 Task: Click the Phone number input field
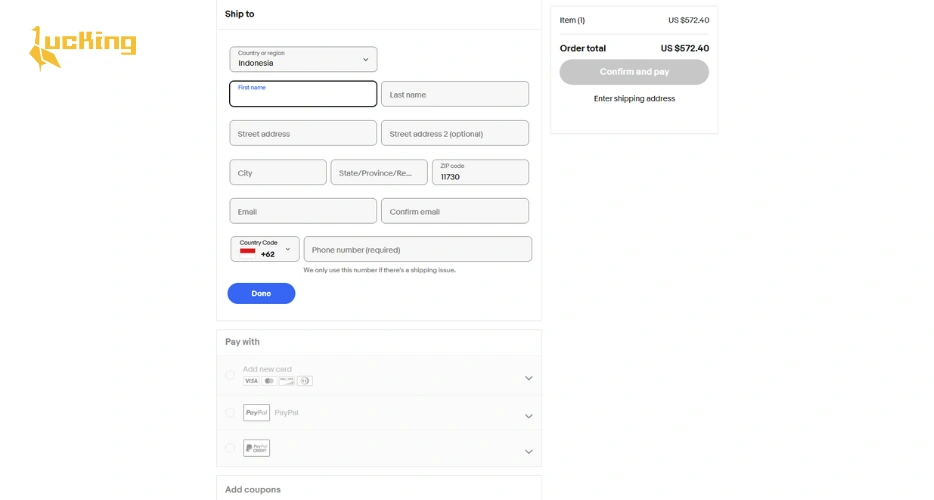pyautogui.click(x=417, y=249)
